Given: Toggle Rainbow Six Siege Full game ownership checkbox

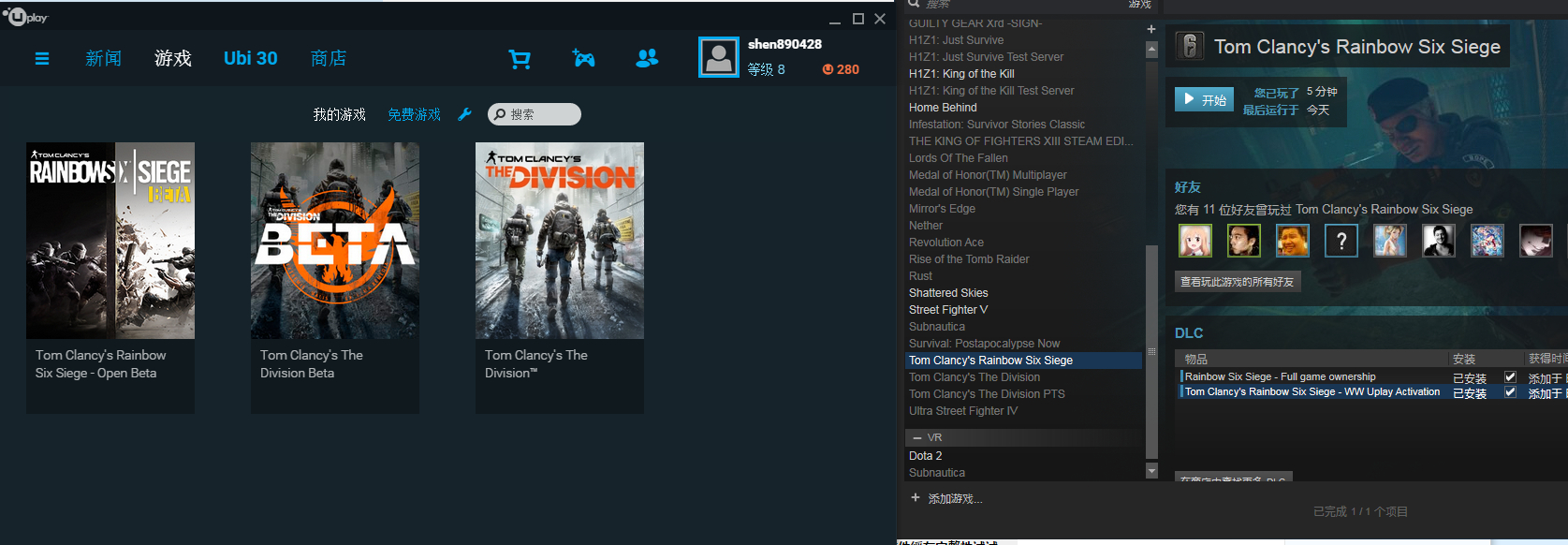Looking at the screenshot, I should click(1510, 376).
